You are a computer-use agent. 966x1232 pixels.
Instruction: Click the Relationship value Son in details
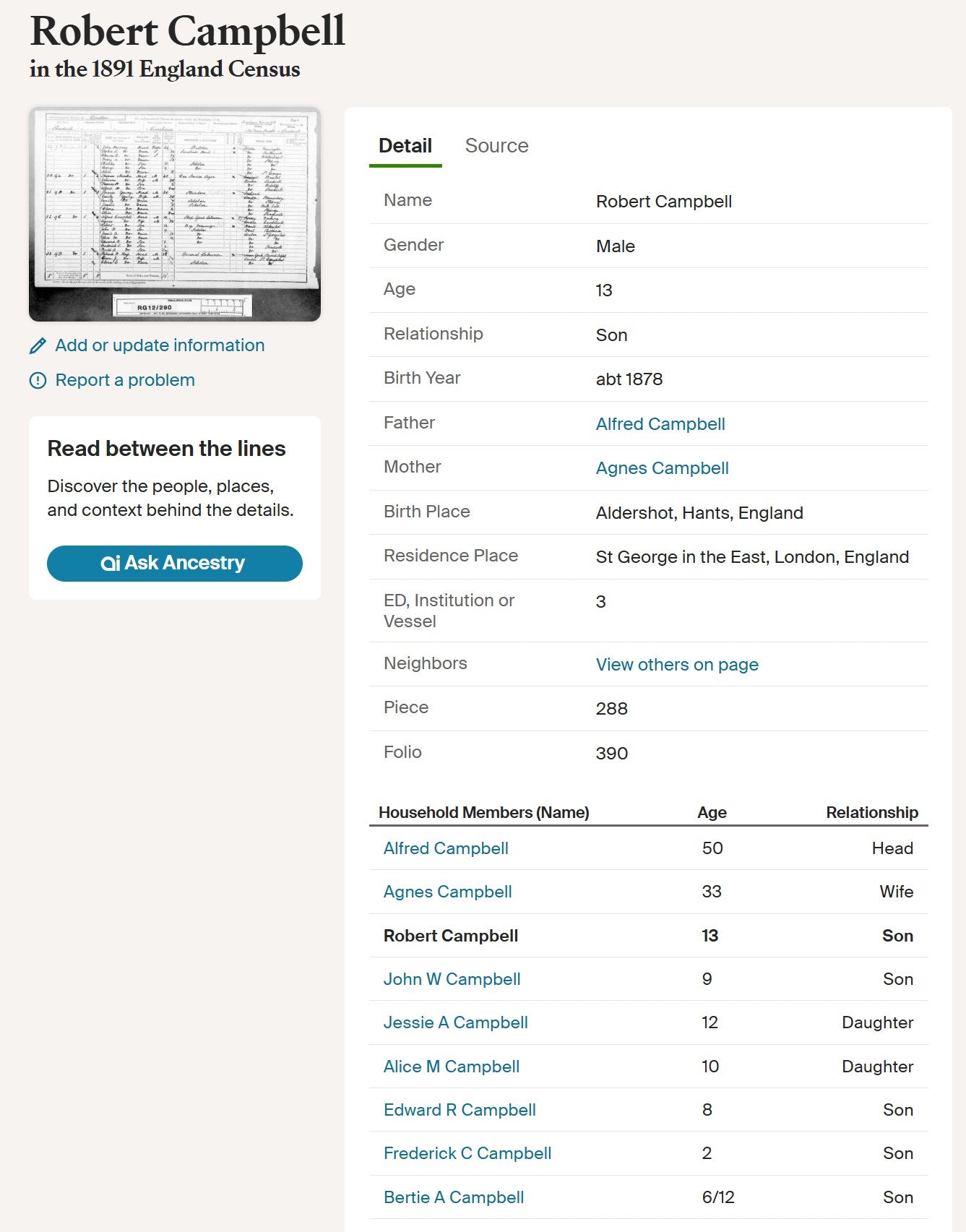[611, 335]
